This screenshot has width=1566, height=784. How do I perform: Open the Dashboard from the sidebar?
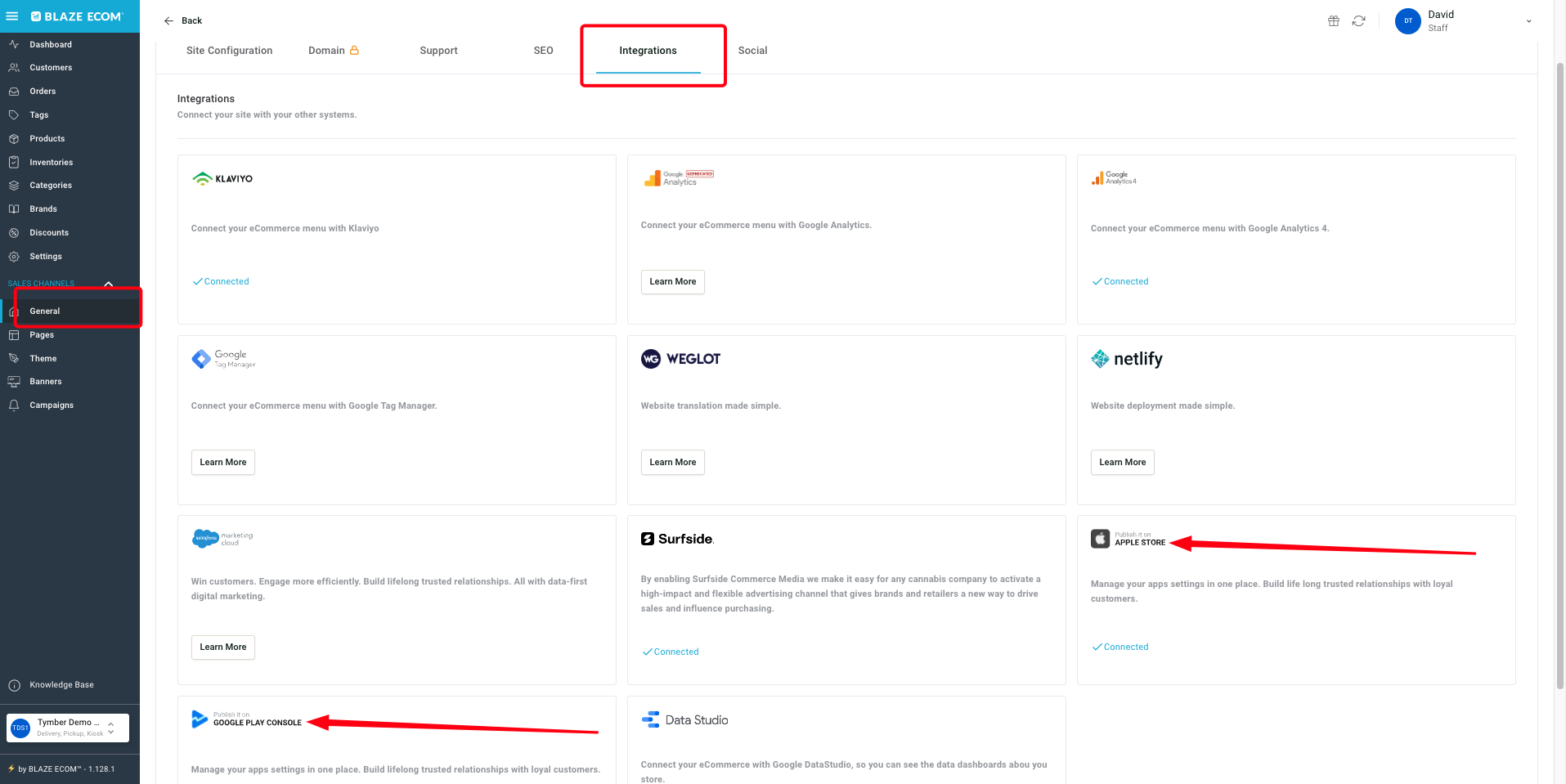(49, 44)
